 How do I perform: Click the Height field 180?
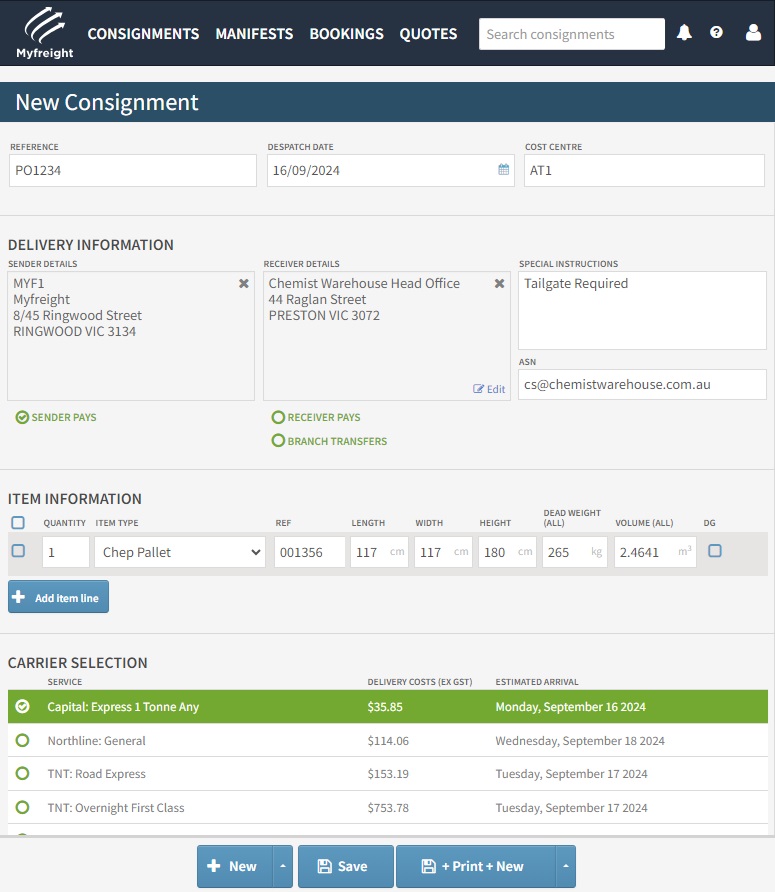click(508, 552)
